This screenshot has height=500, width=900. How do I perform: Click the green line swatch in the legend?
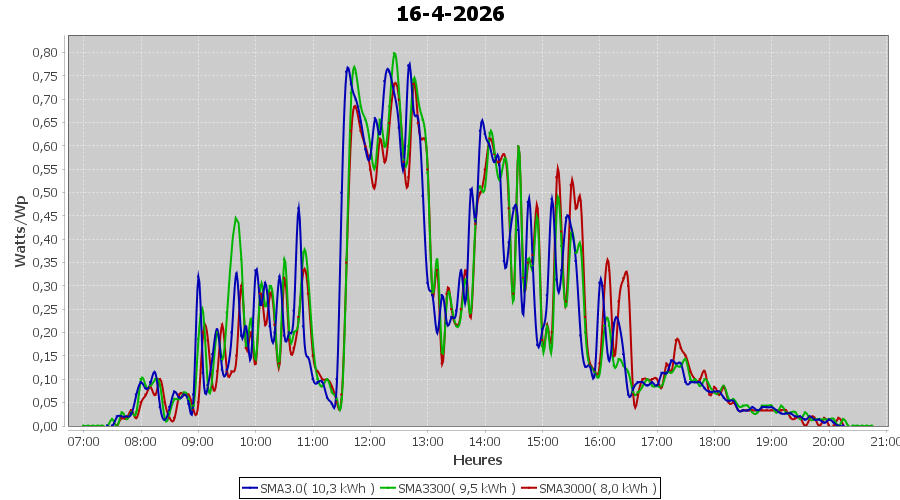388,488
